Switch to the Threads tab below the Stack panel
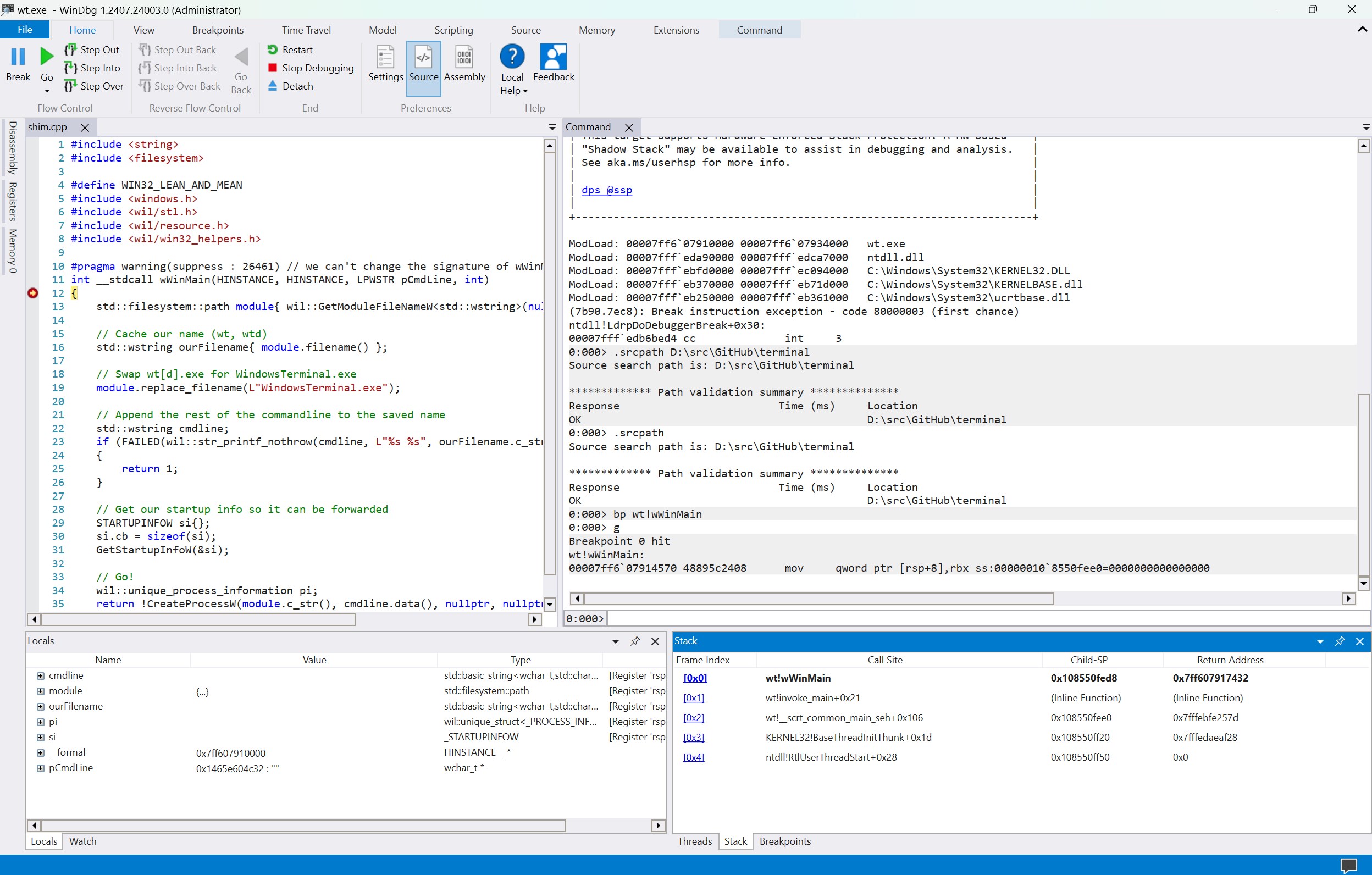Screen dimensions: 1372x875 [x=694, y=841]
